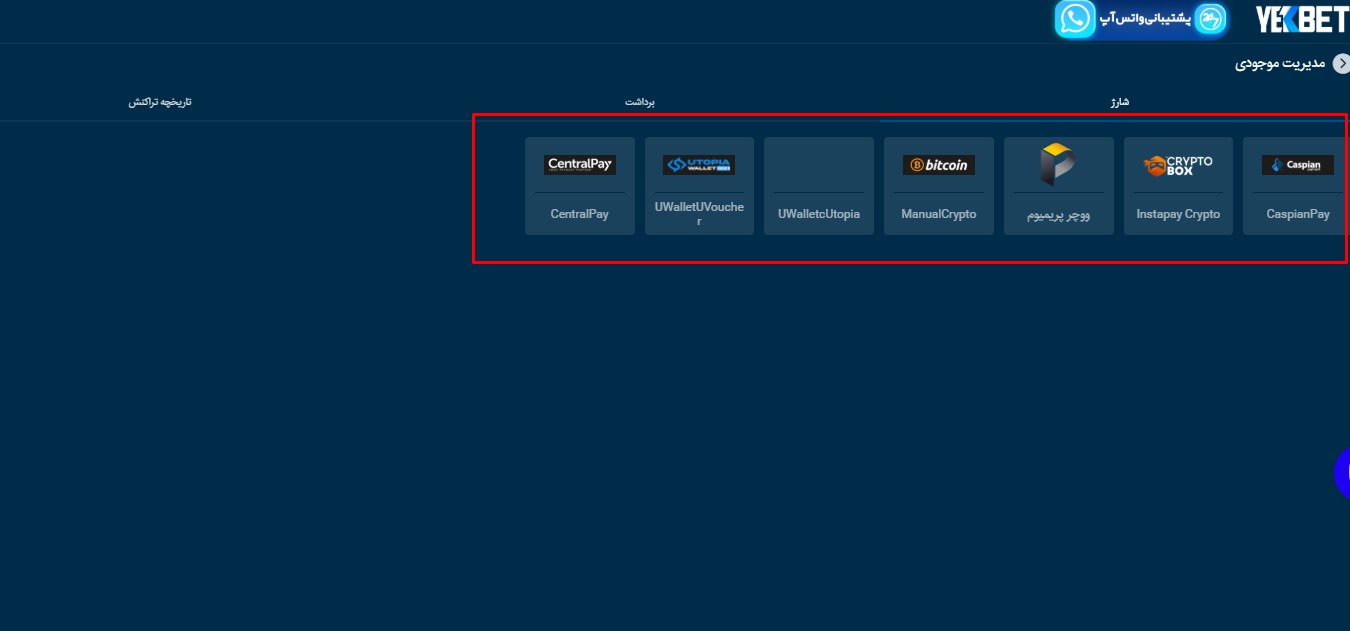Choose the Instapay Crypto label

point(1178,214)
